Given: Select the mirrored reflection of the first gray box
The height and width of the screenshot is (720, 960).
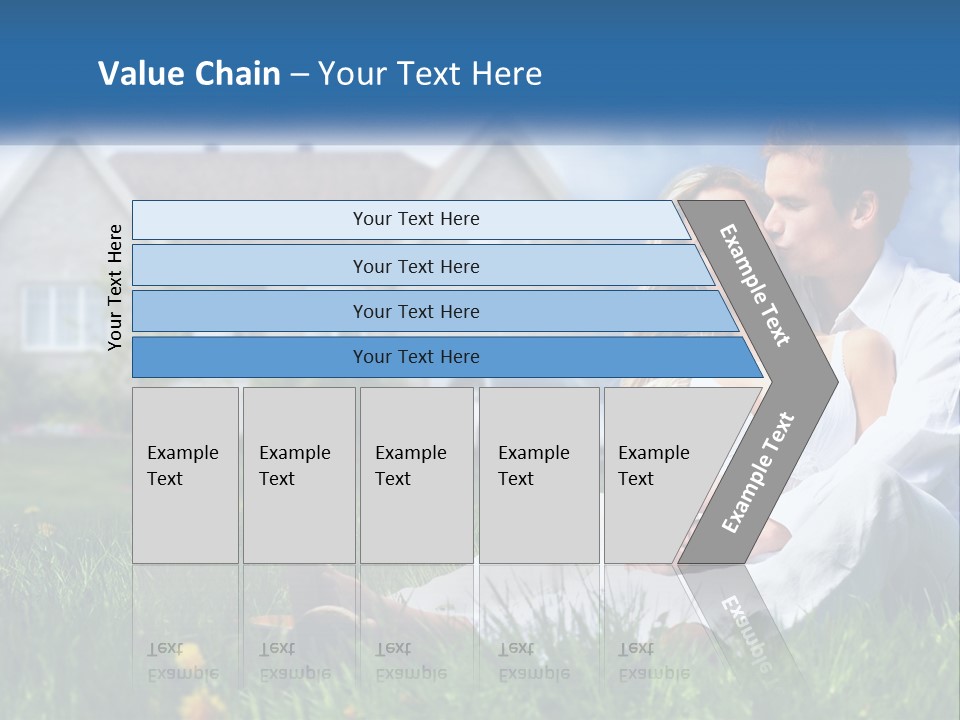Looking at the screenshot, I should pos(186,624).
